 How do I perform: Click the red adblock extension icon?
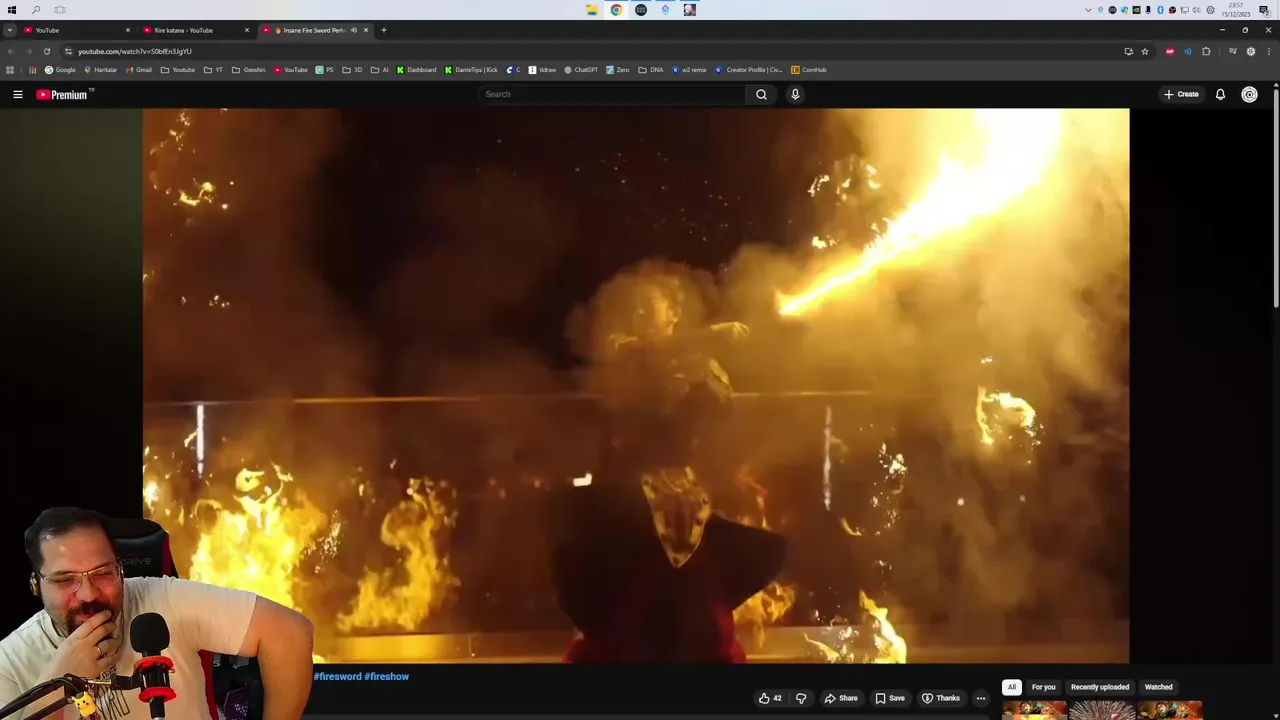(x=1169, y=51)
